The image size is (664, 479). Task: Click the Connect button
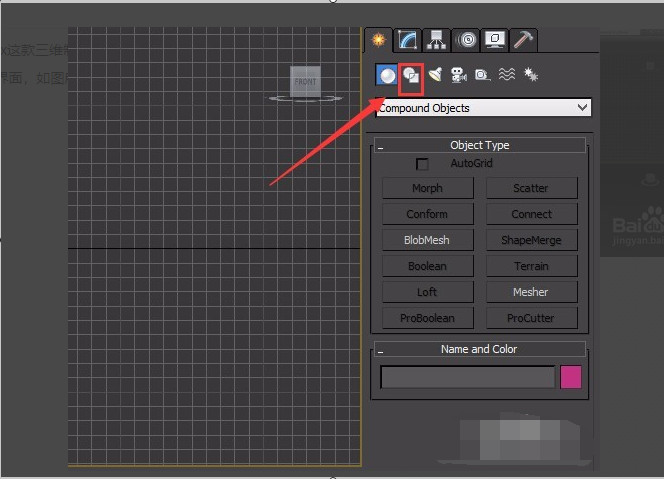(531, 214)
